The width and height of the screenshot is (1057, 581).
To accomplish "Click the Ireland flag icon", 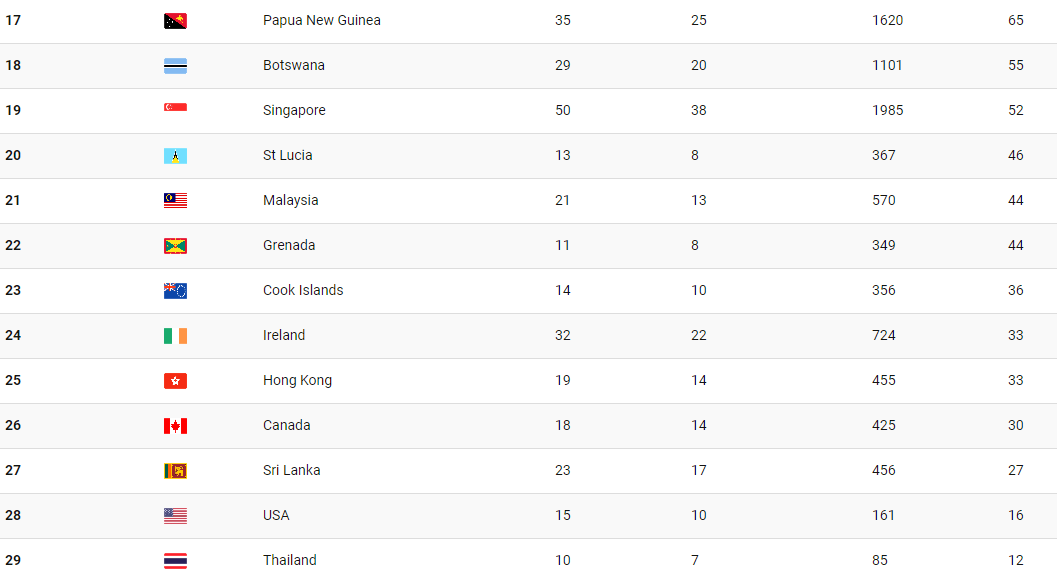I will [x=175, y=336].
